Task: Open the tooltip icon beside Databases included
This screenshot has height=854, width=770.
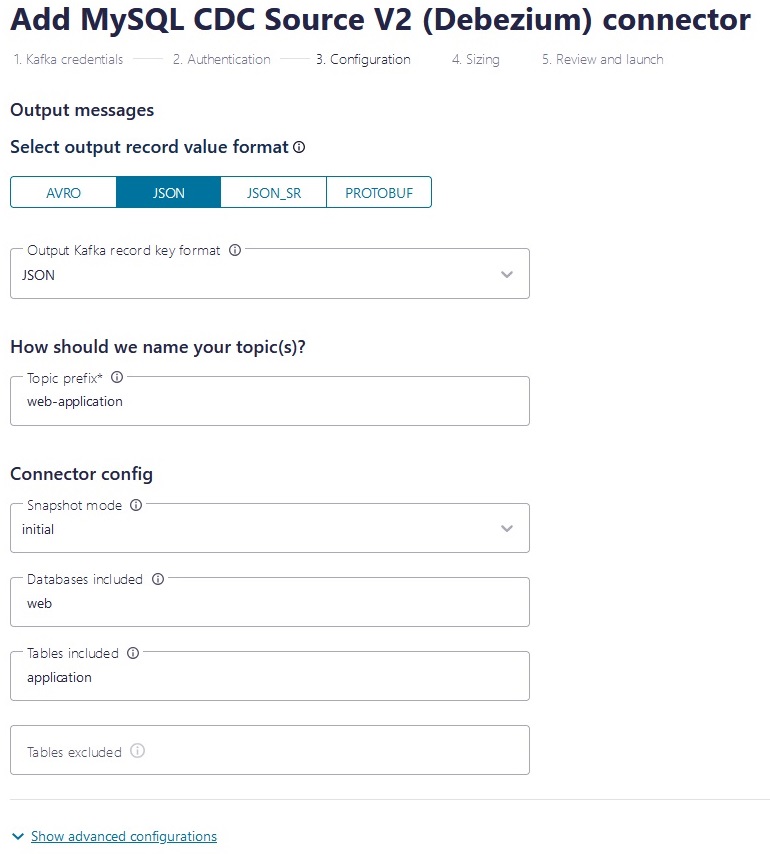Action: [x=157, y=579]
